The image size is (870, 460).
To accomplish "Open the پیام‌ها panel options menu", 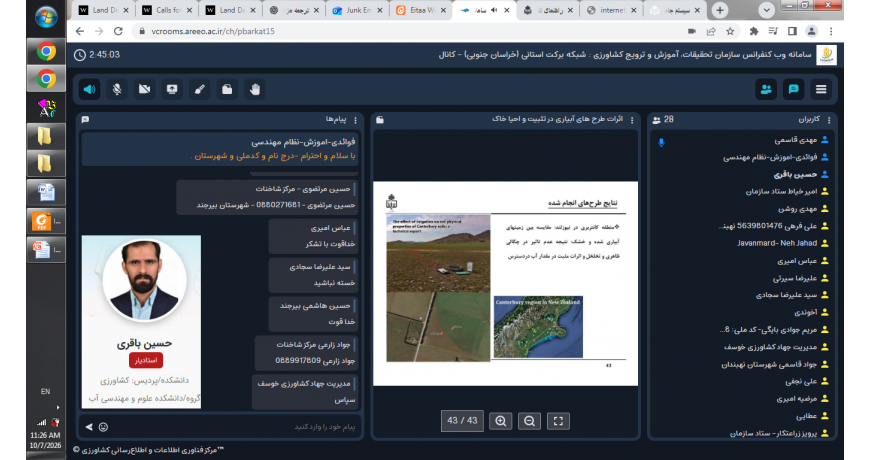I will click(356, 120).
